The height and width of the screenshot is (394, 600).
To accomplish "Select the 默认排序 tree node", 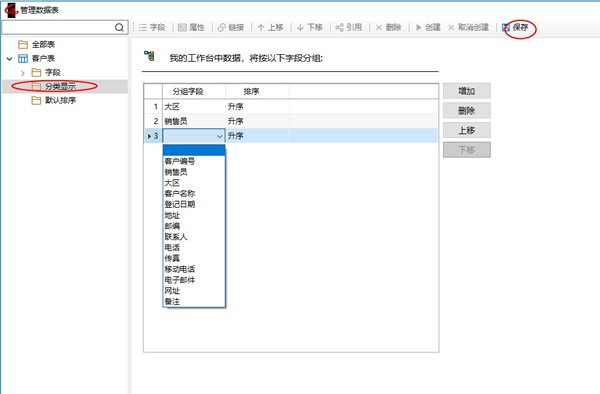I will point(54,100).
